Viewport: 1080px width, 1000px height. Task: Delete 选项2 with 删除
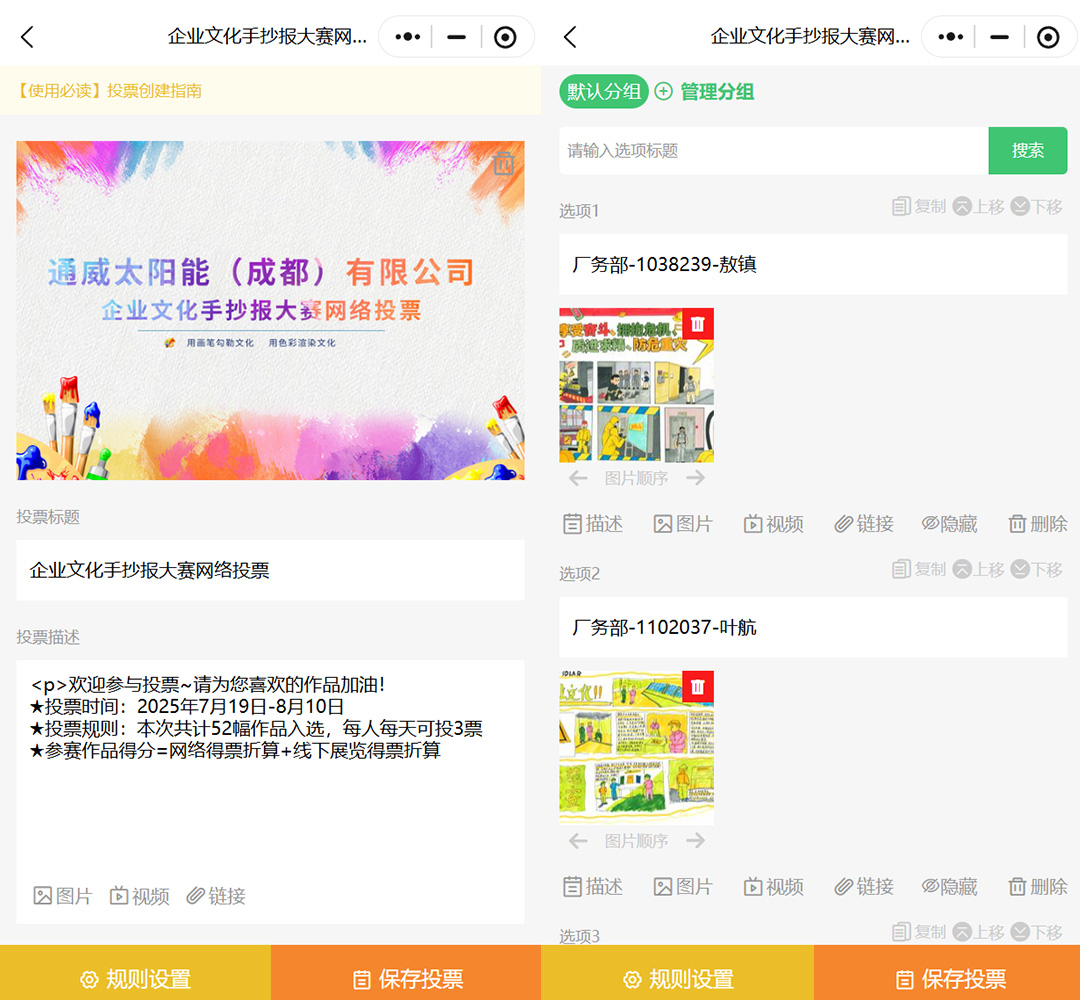coord(1038,886)
